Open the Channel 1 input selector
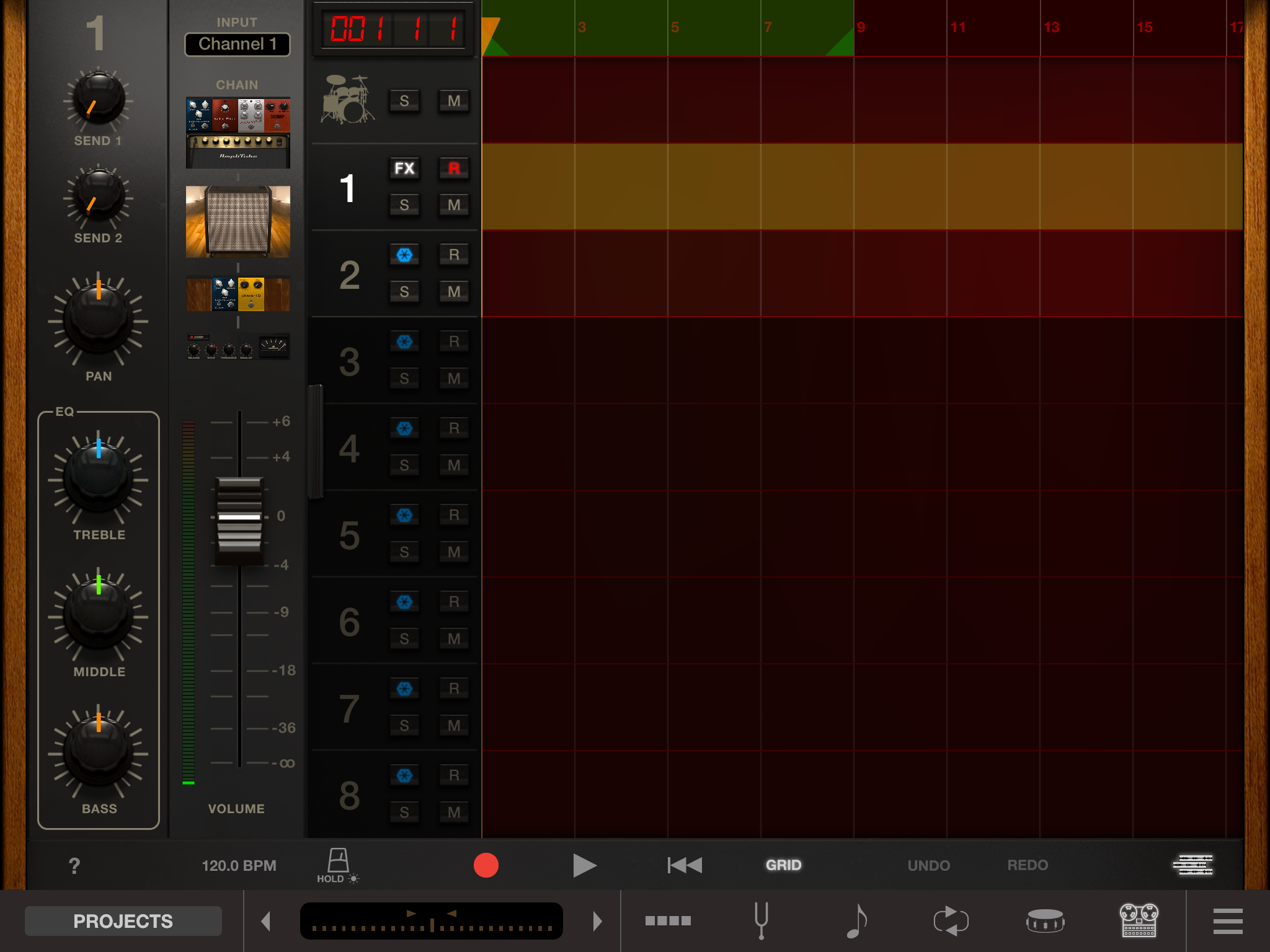This screenshot has width=1270, height=952. (x=238, y=44)
